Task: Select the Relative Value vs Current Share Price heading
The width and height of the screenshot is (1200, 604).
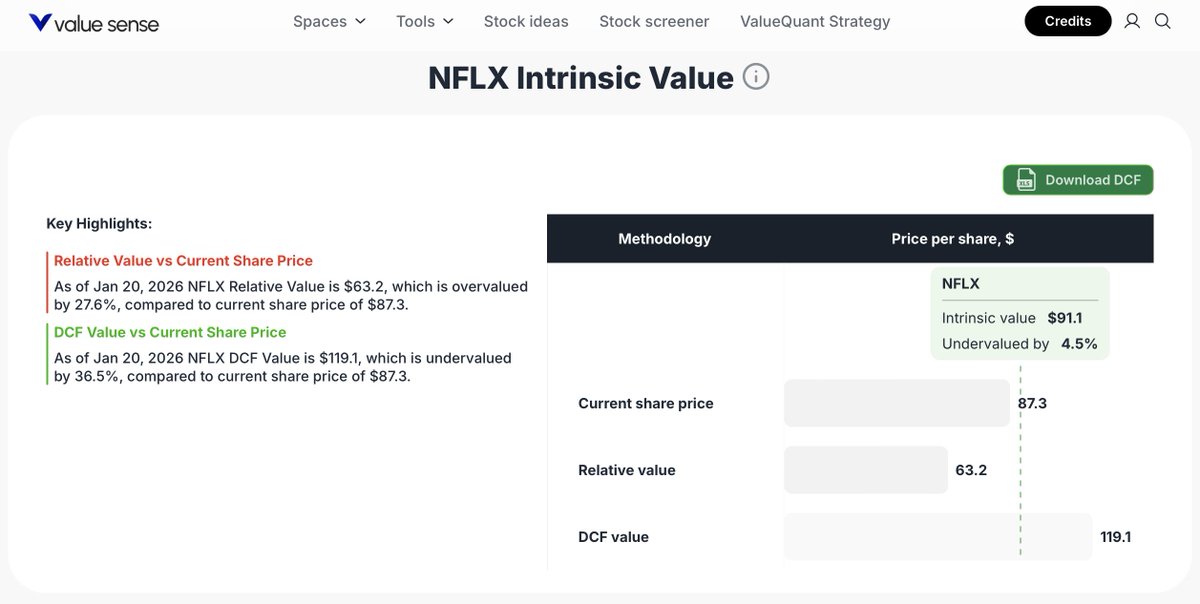Action: (183, 261)
